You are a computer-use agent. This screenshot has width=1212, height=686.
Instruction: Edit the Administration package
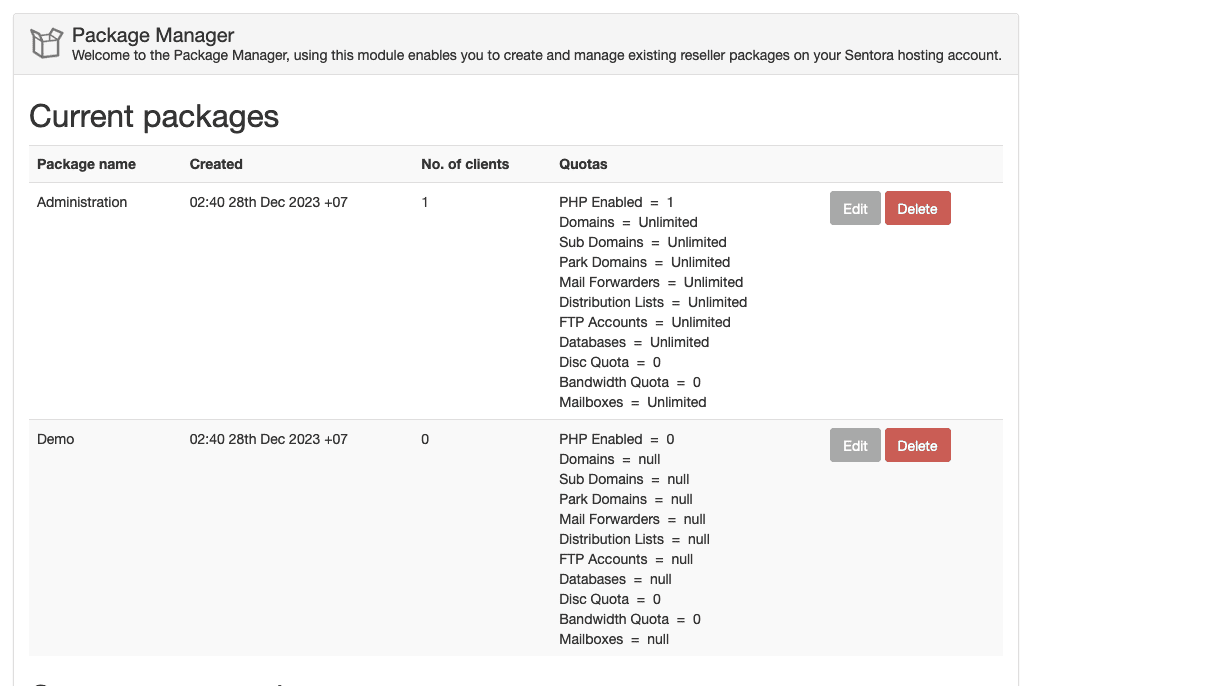click(855, 209)
